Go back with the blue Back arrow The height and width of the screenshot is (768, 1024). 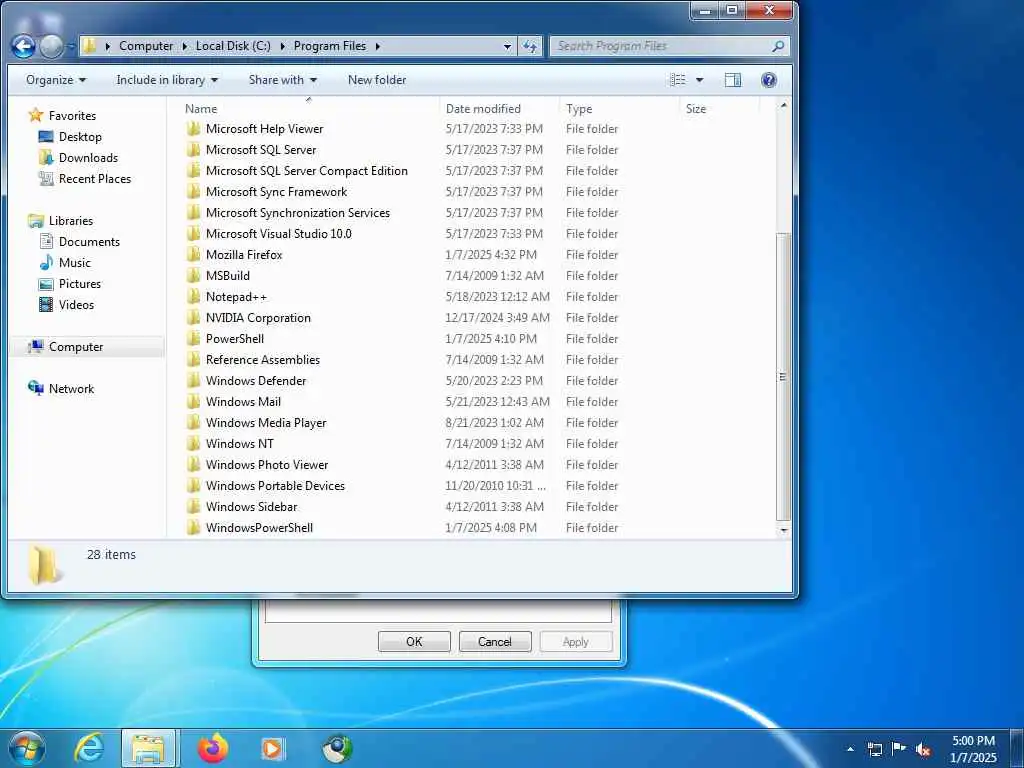pos(24,46)
